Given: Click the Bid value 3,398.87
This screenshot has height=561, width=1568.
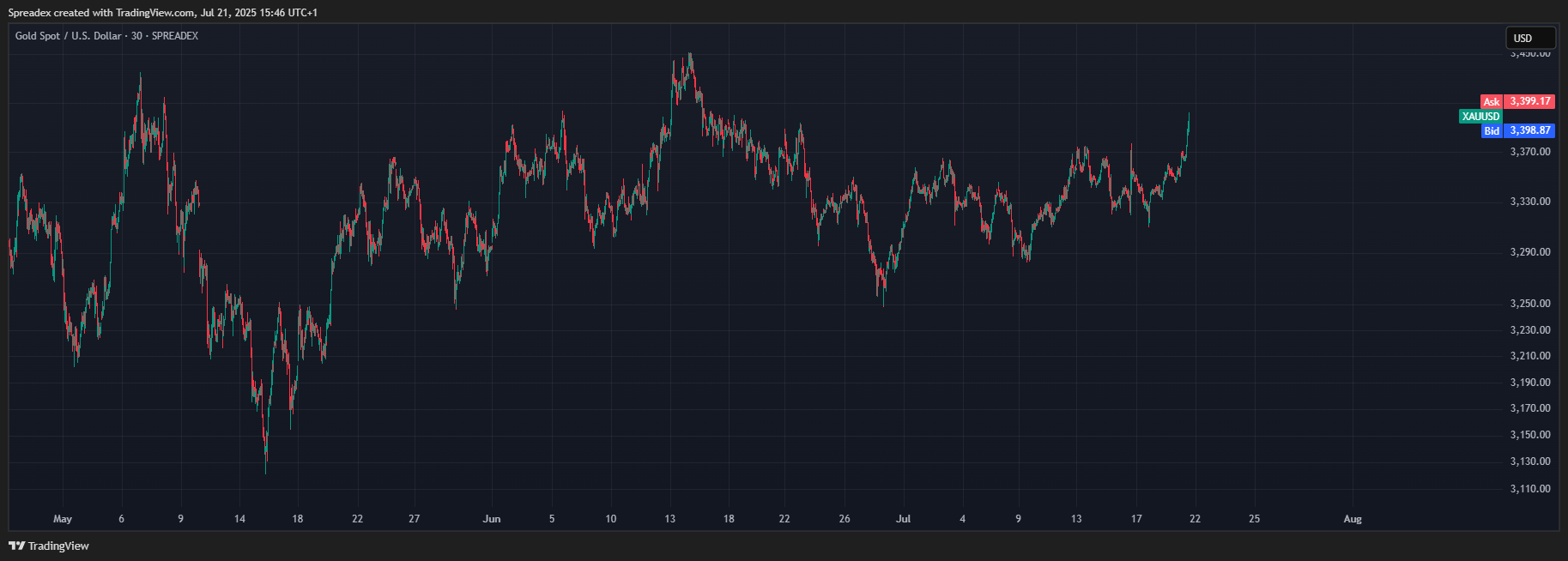Looking at the screenshot, I should pos(1529,130).
